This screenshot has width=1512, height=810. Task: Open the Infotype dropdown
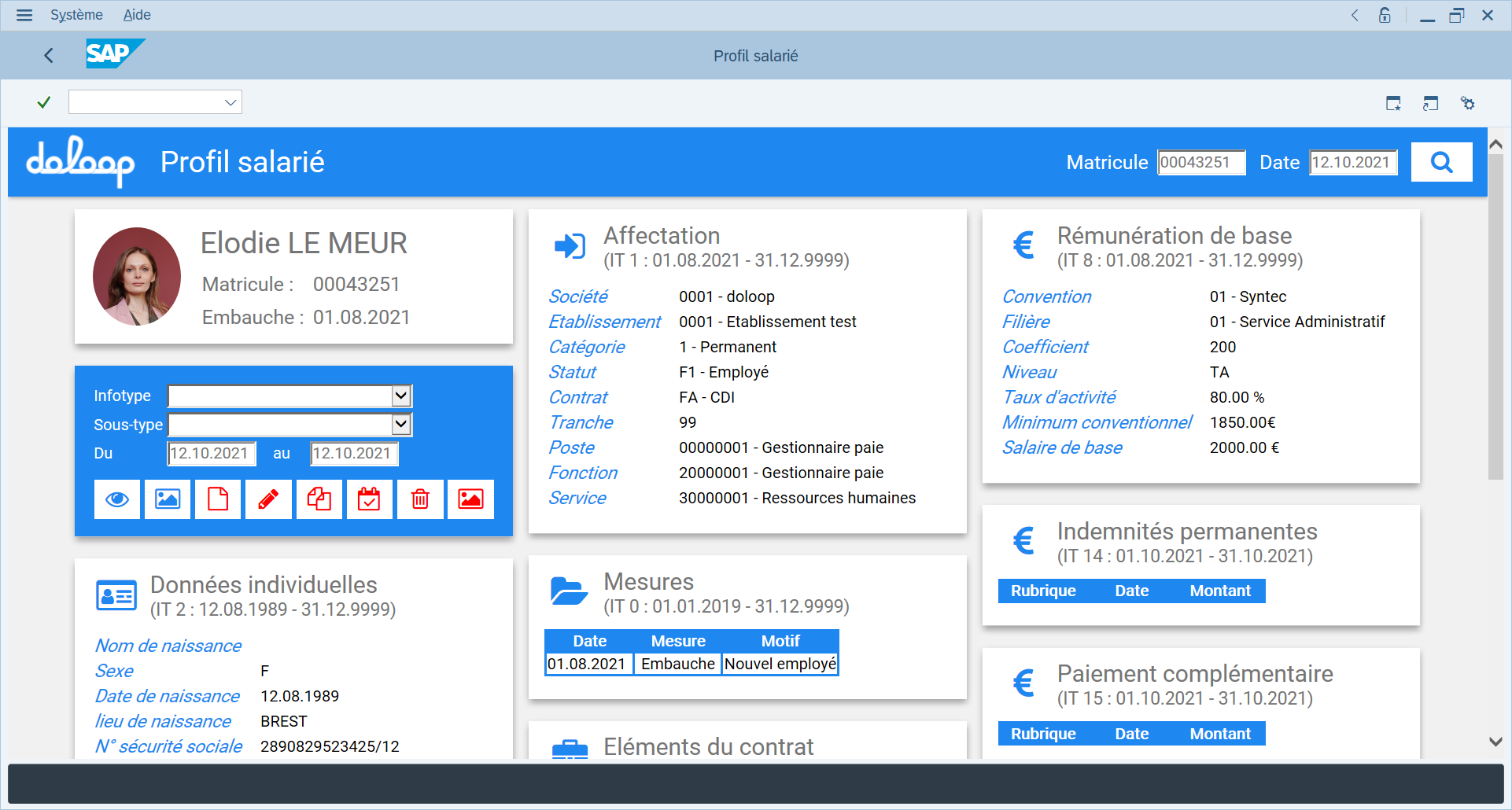[401, 396]
